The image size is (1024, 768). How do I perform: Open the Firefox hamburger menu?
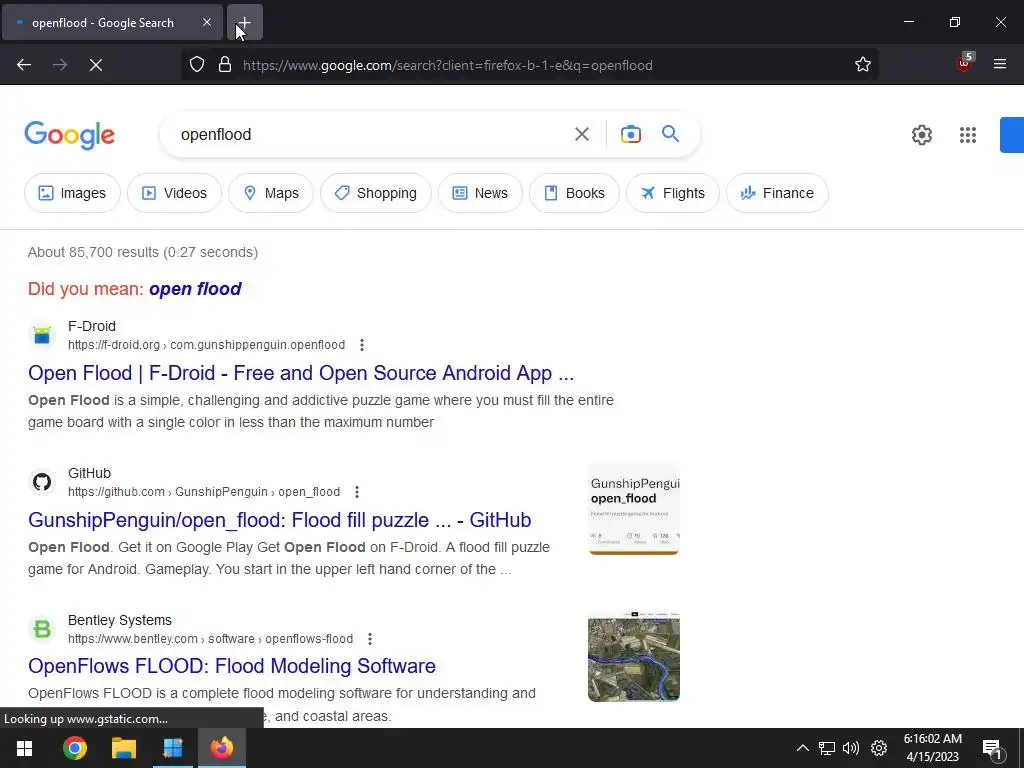[x=1000, y=64]
